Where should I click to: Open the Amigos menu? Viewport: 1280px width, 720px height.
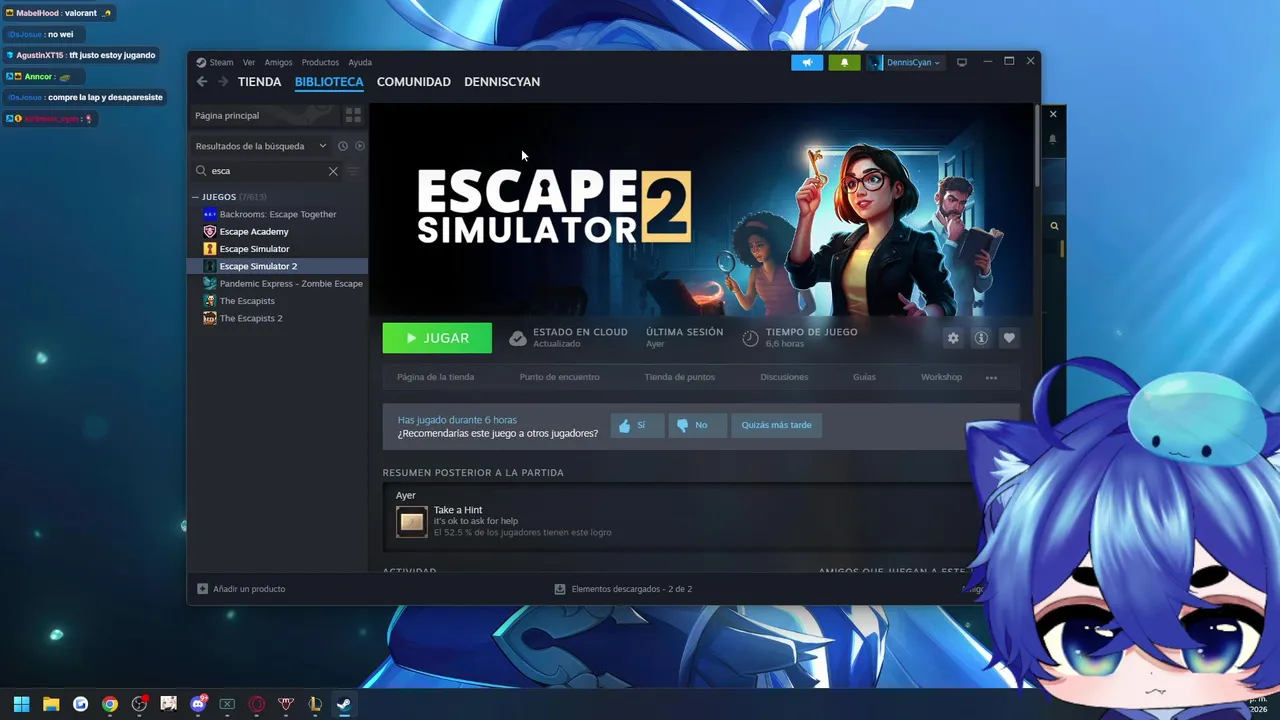click(278, 62)
